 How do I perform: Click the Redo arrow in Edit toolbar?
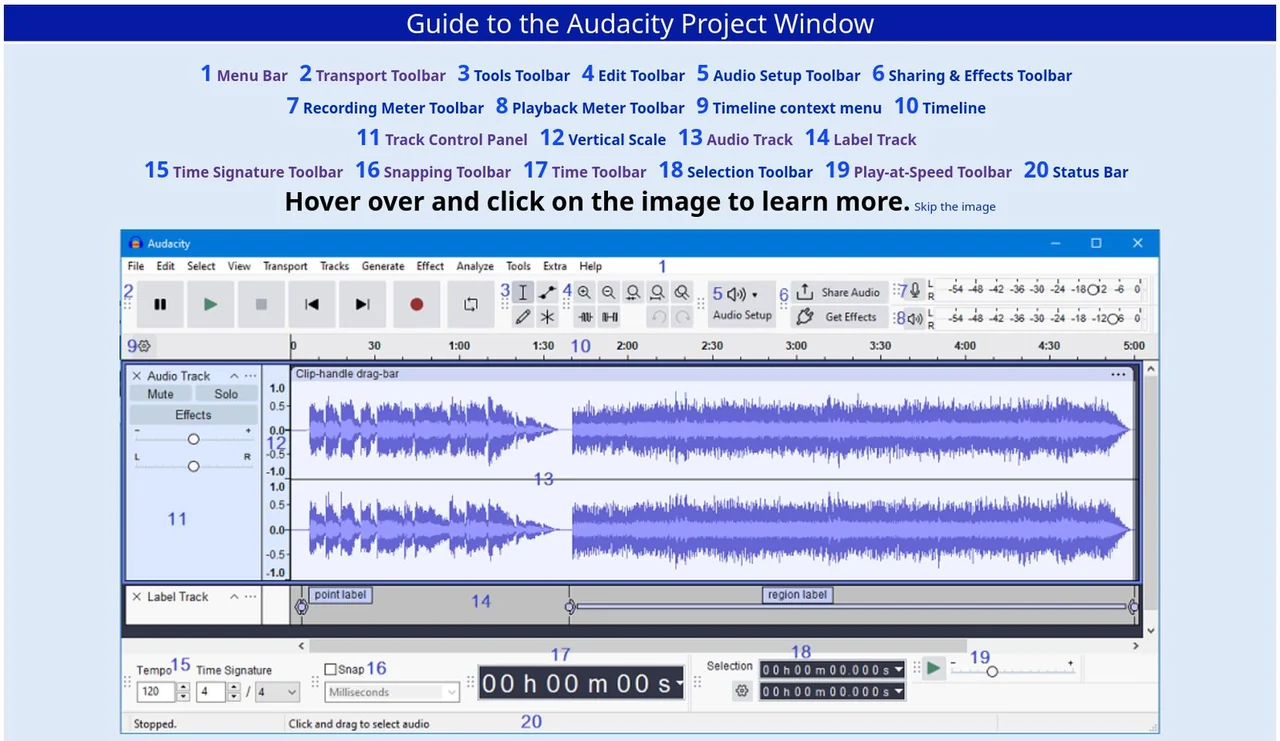pyautogui.click(x=682, y=317)
